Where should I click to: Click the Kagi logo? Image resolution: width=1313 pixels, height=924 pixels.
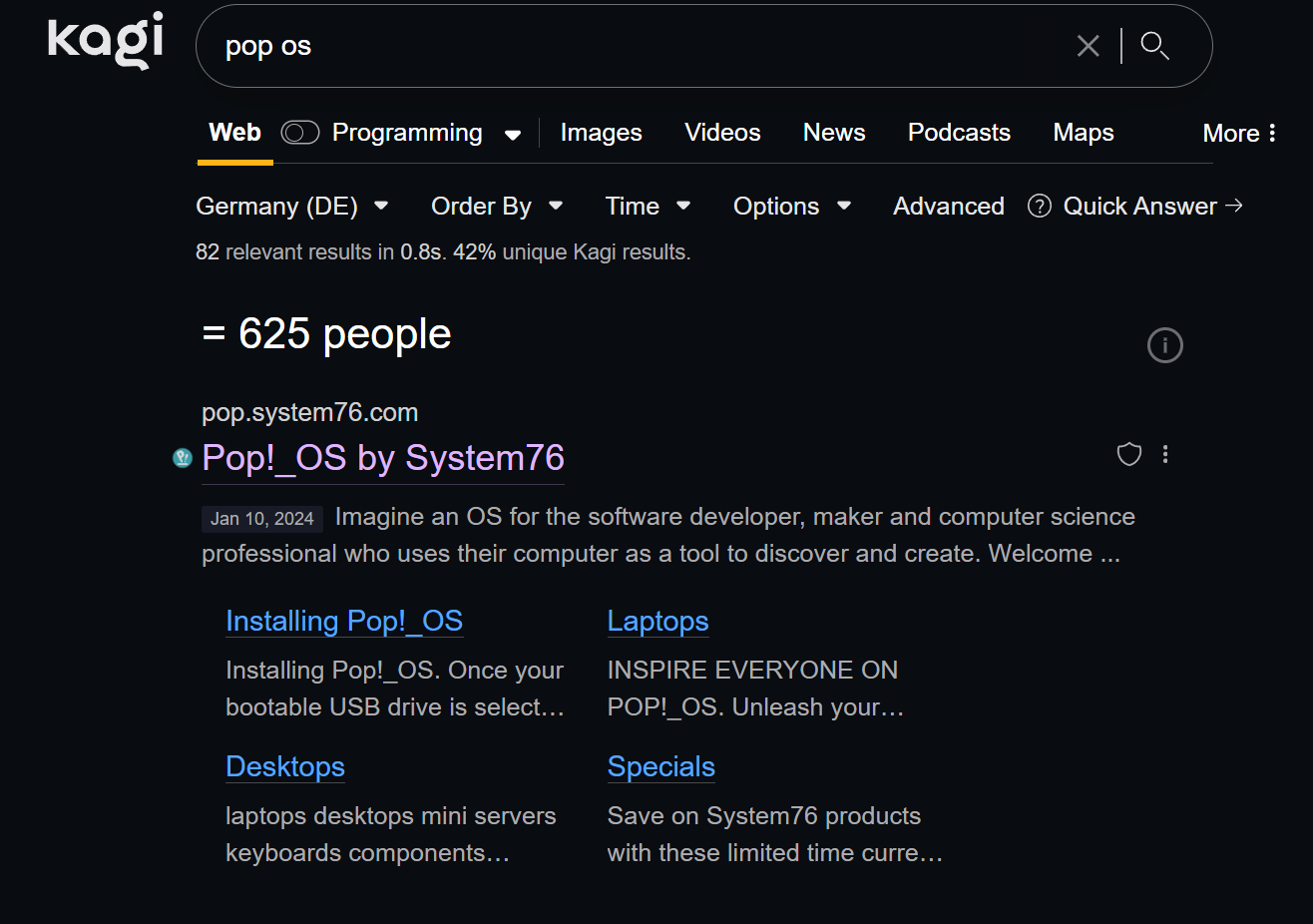pyautogui.click(x=105, y=41)
